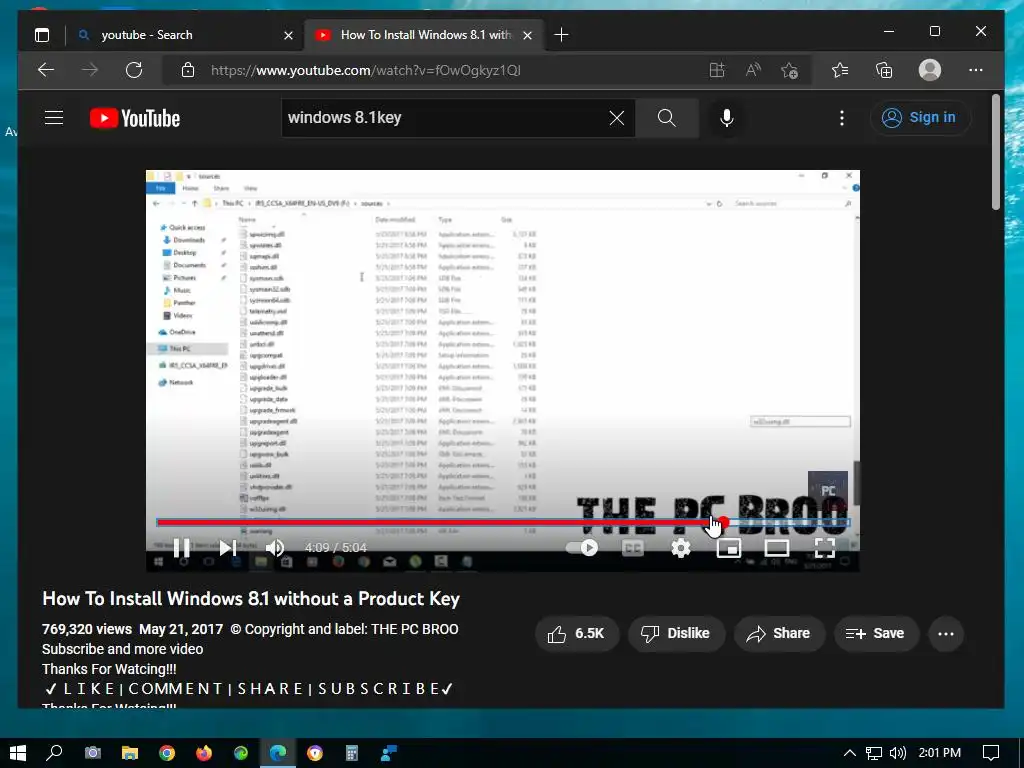
Task: Go back to the previous page
Action: pyautogui.click(x=46, y=70)
